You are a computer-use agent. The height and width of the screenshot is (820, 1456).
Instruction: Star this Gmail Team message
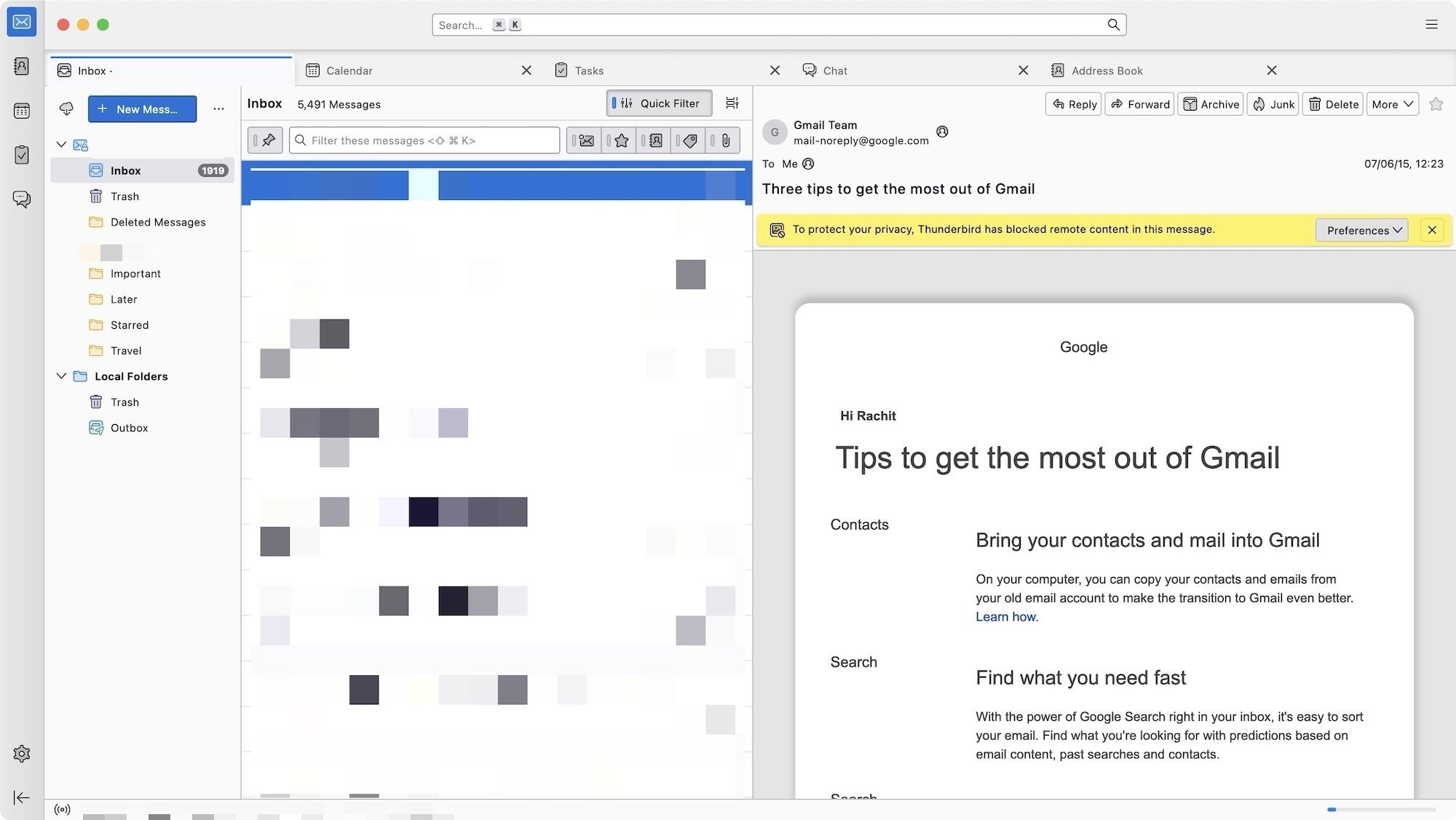[1436, 104]
